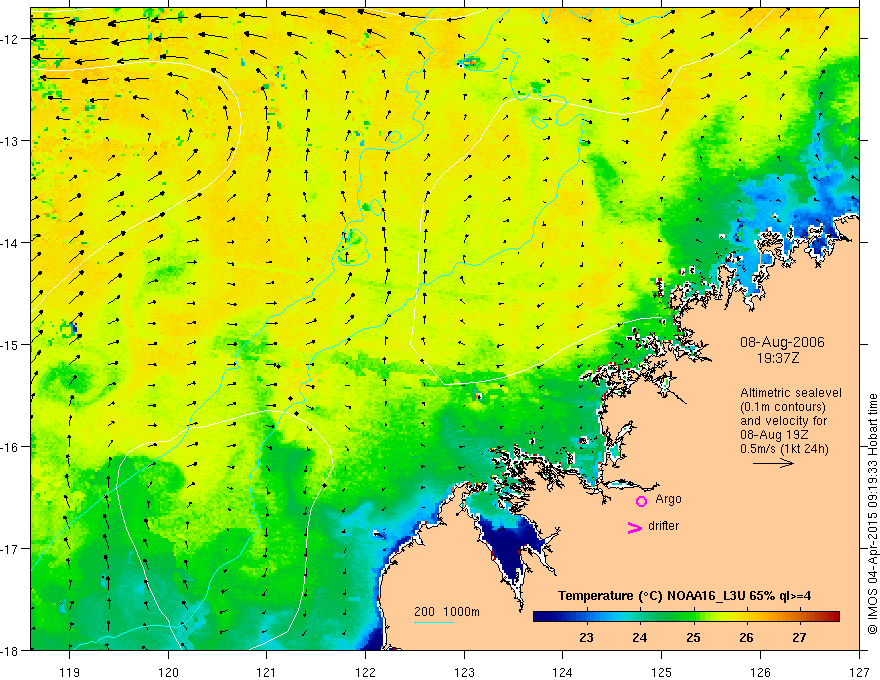This screenshot has height=680, width=880.
Task: Click the magenta Argo circle marker
Action: tap(641, 501)
